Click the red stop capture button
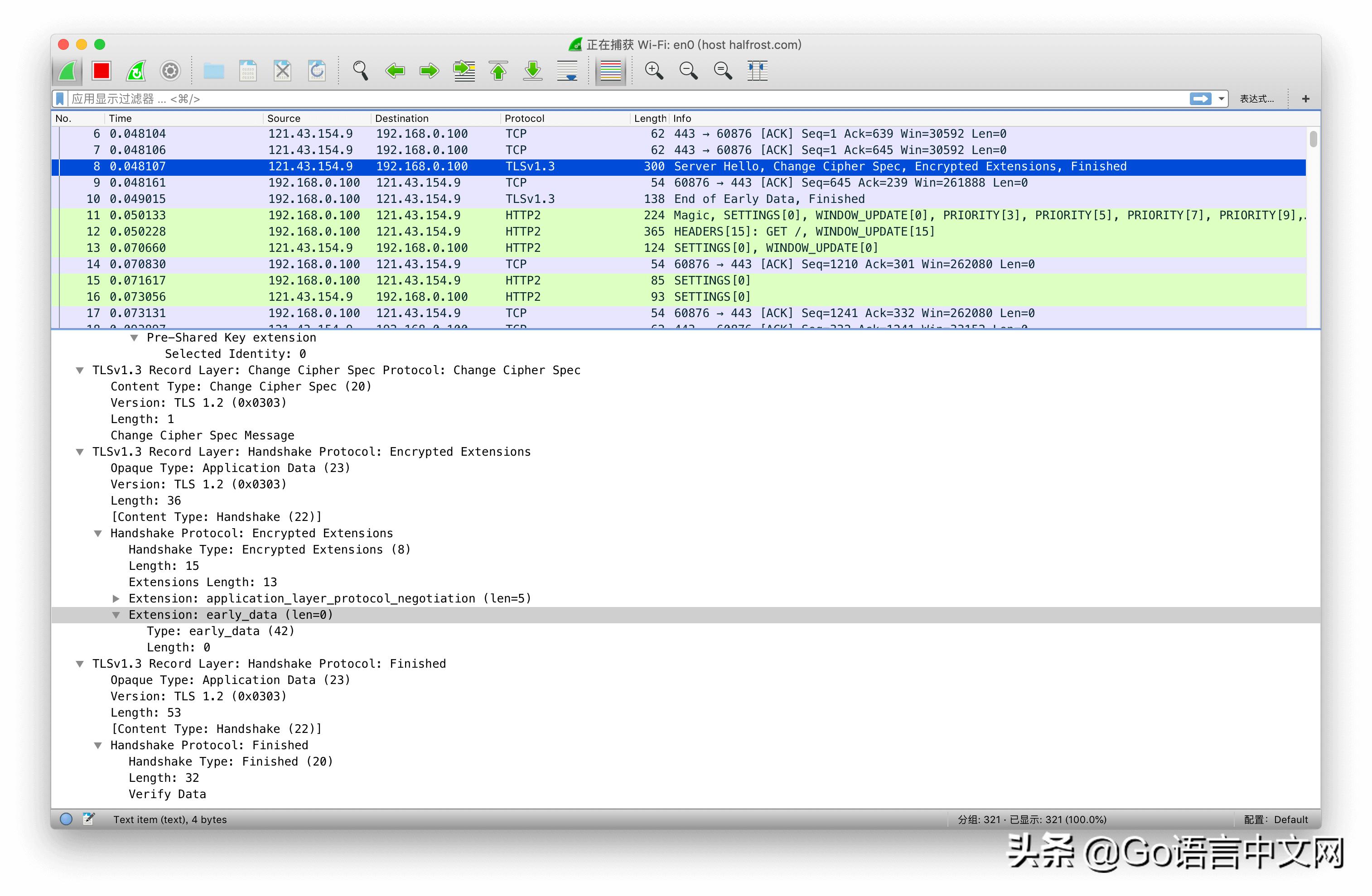Screen dimensions: 1372x896 tap(101, 71)
